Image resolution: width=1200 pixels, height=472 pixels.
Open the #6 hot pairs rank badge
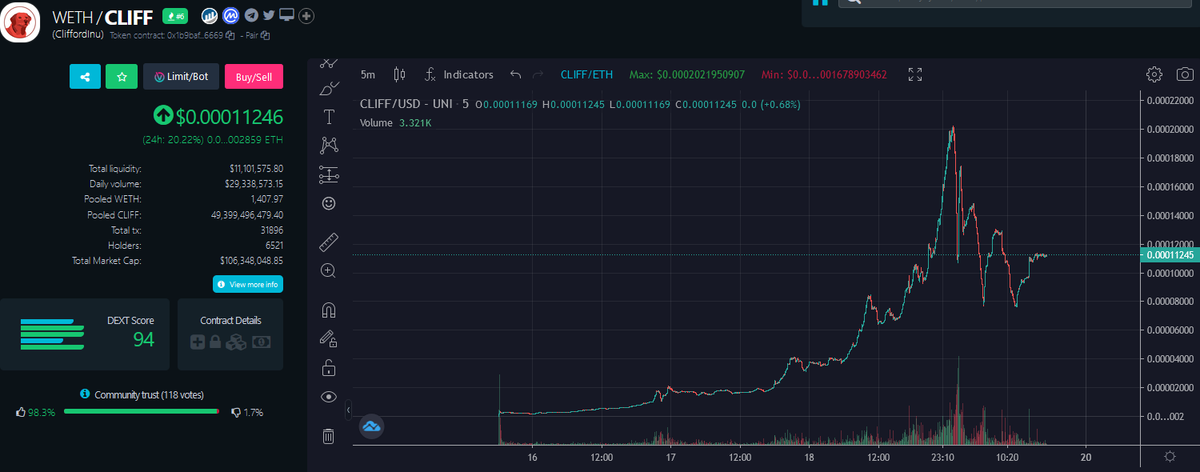[176, 16]
